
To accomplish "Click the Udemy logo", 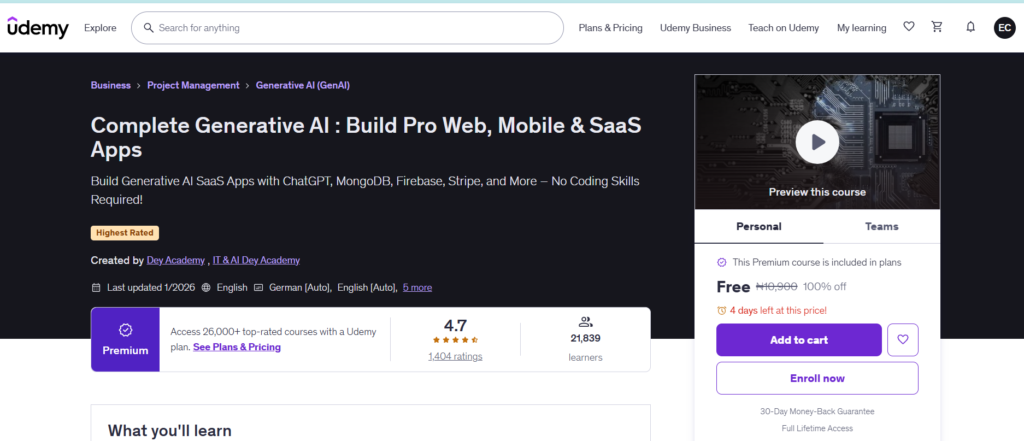I will pos(38,28).
